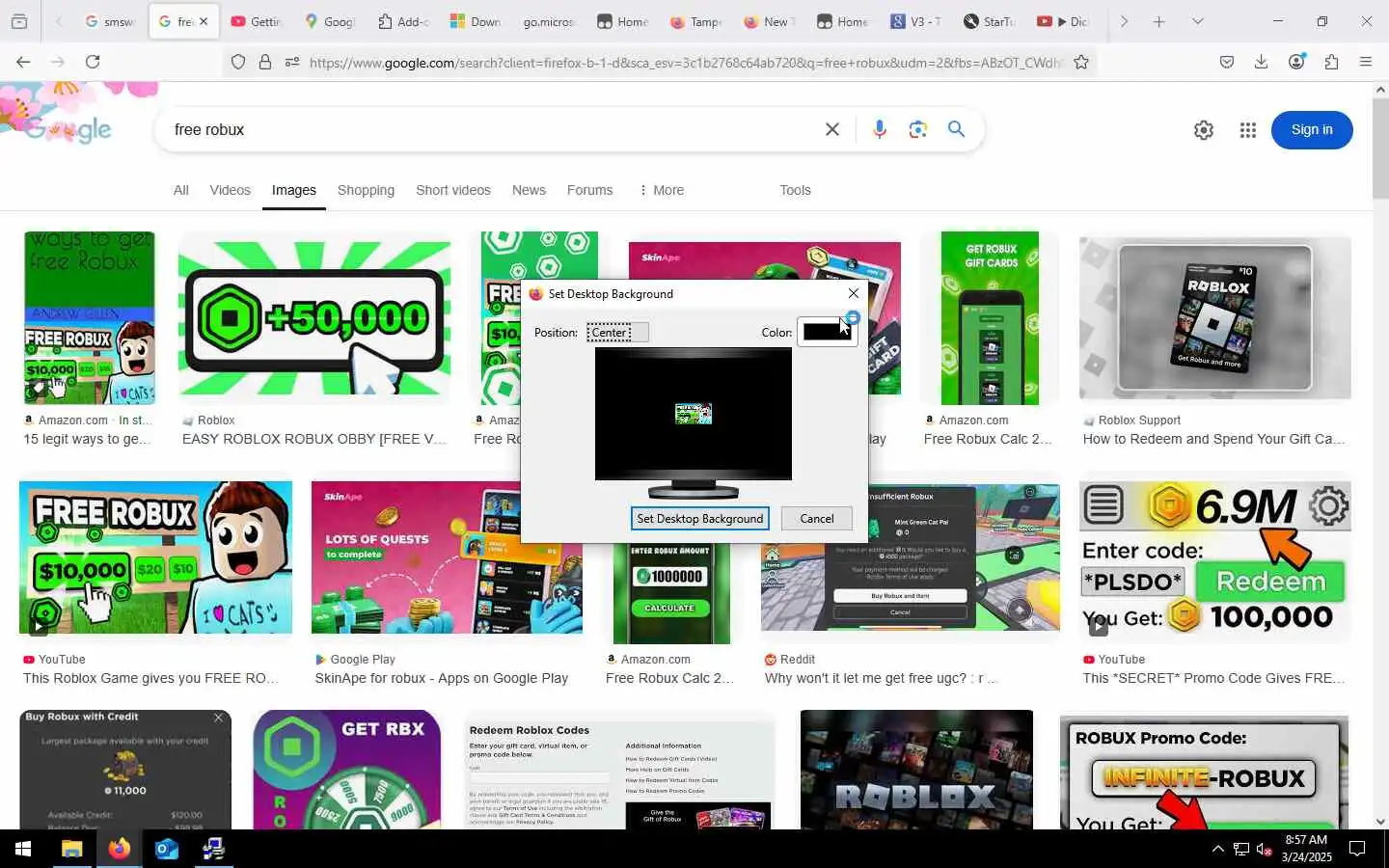This screenshot has height=868, width=1389.
Task: Open SkinApe for robux Google Play link
Action: (x=441, y=678)
